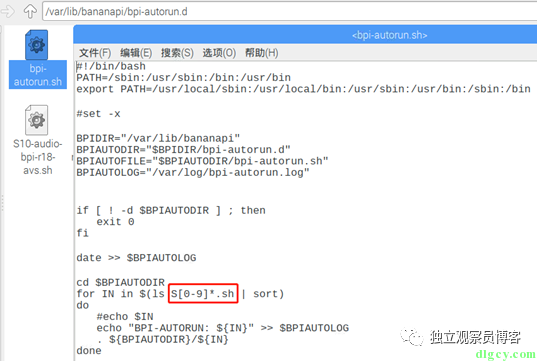The height and width of the screenshot is (361, 537).
Task: Select the S10-audio-bpi-r18-avs.sh file icon
Action: click(x=36, y=120)
